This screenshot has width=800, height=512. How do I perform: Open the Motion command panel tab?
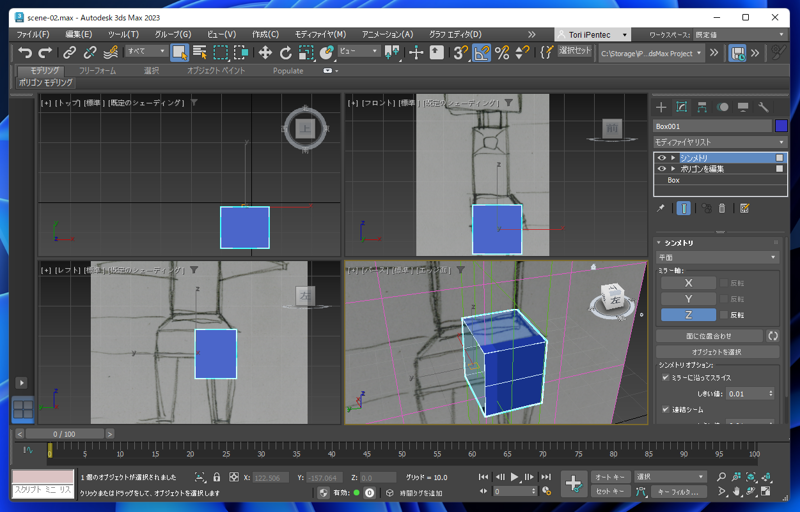coord(722,107)
